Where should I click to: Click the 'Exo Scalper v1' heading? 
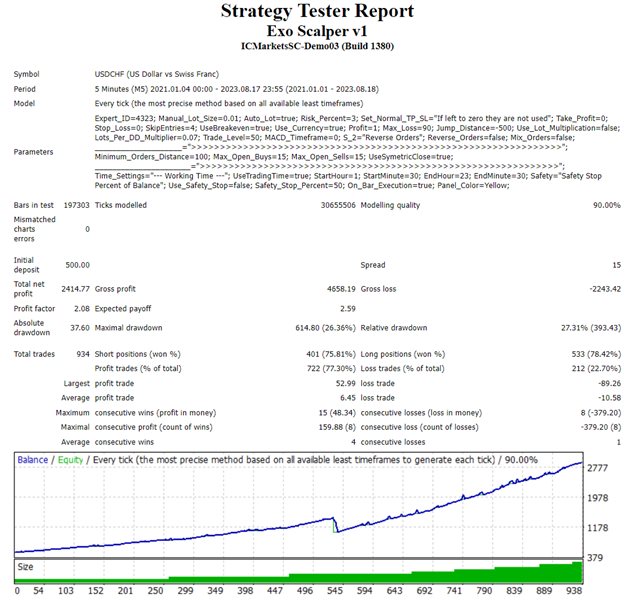pyautogui.click(x=317, y=31)
